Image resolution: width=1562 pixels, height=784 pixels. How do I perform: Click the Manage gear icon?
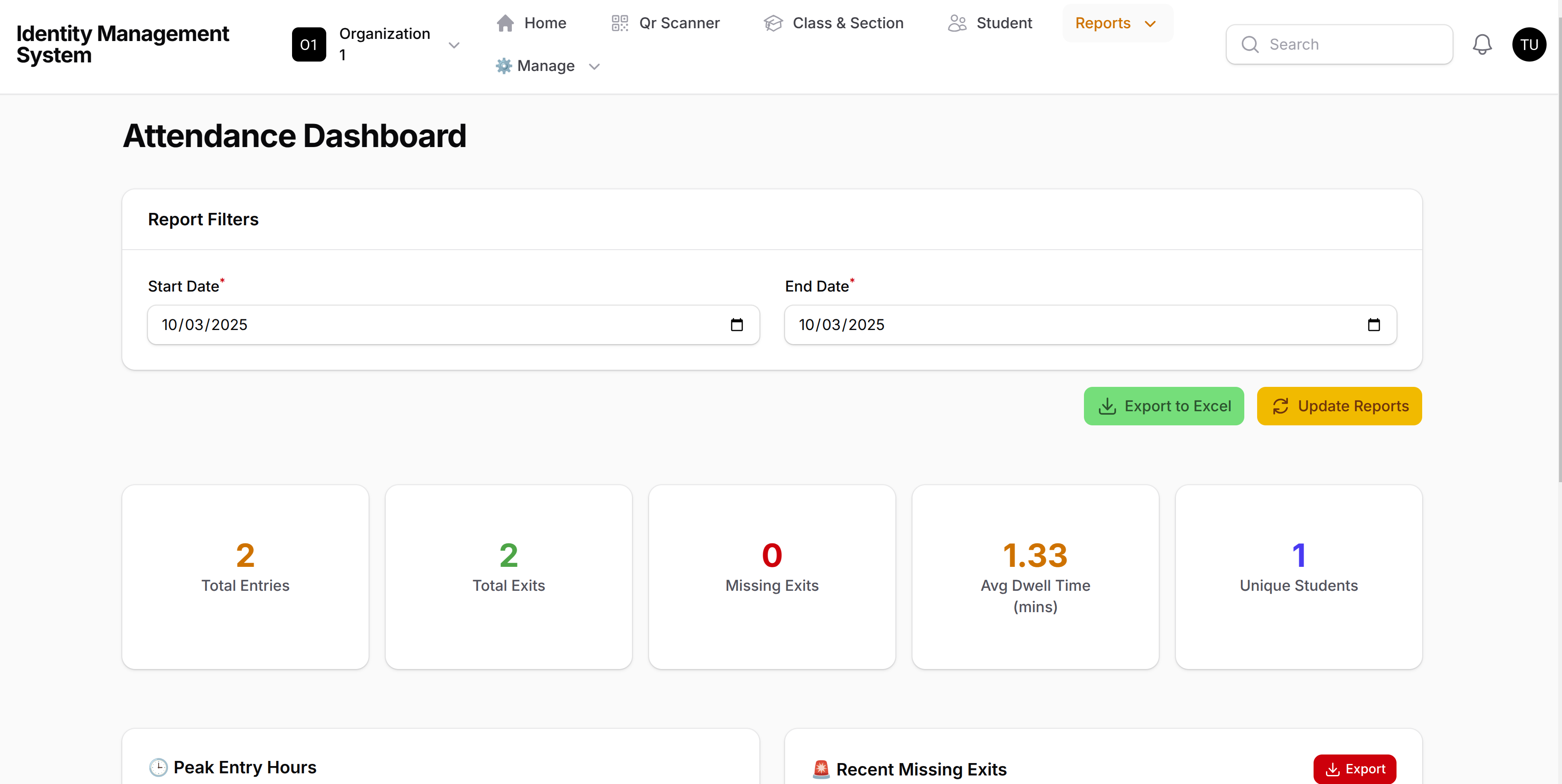(x=503, y=65)
